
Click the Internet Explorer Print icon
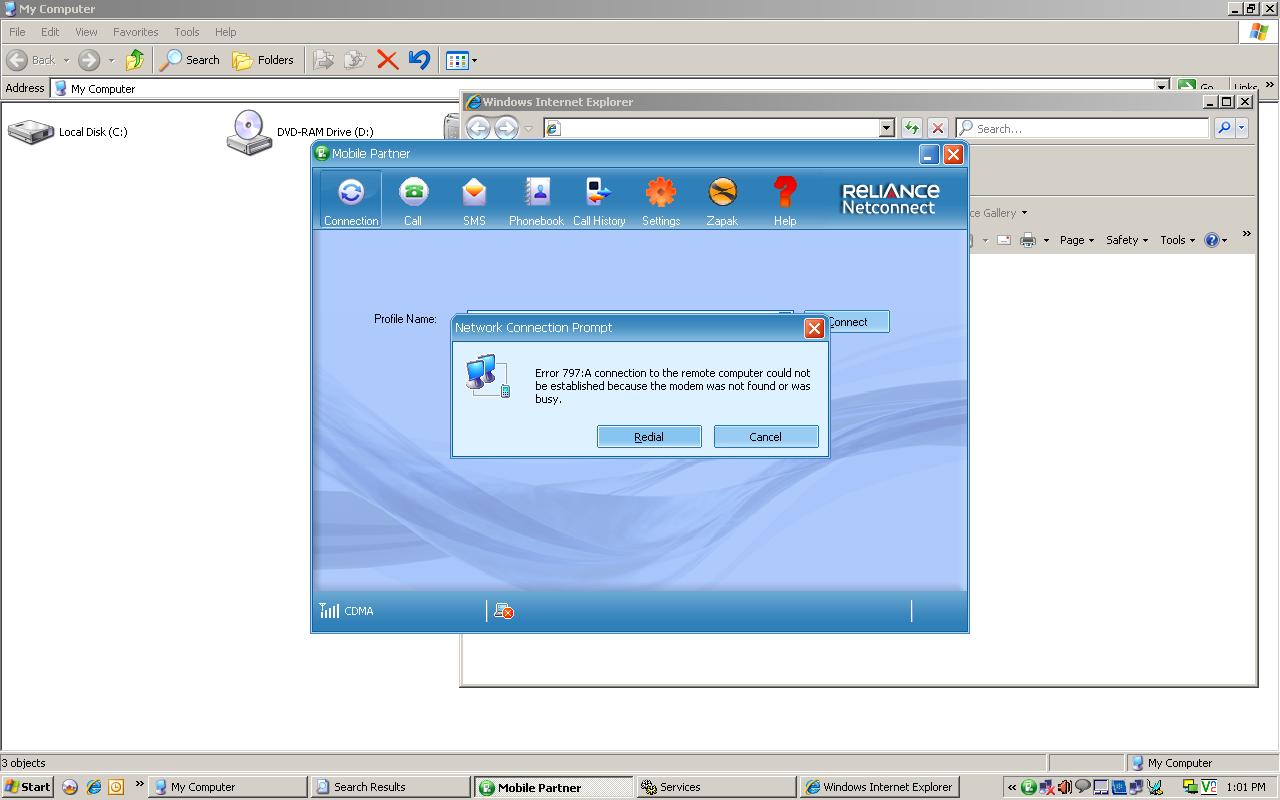[x=1027, y=240]
